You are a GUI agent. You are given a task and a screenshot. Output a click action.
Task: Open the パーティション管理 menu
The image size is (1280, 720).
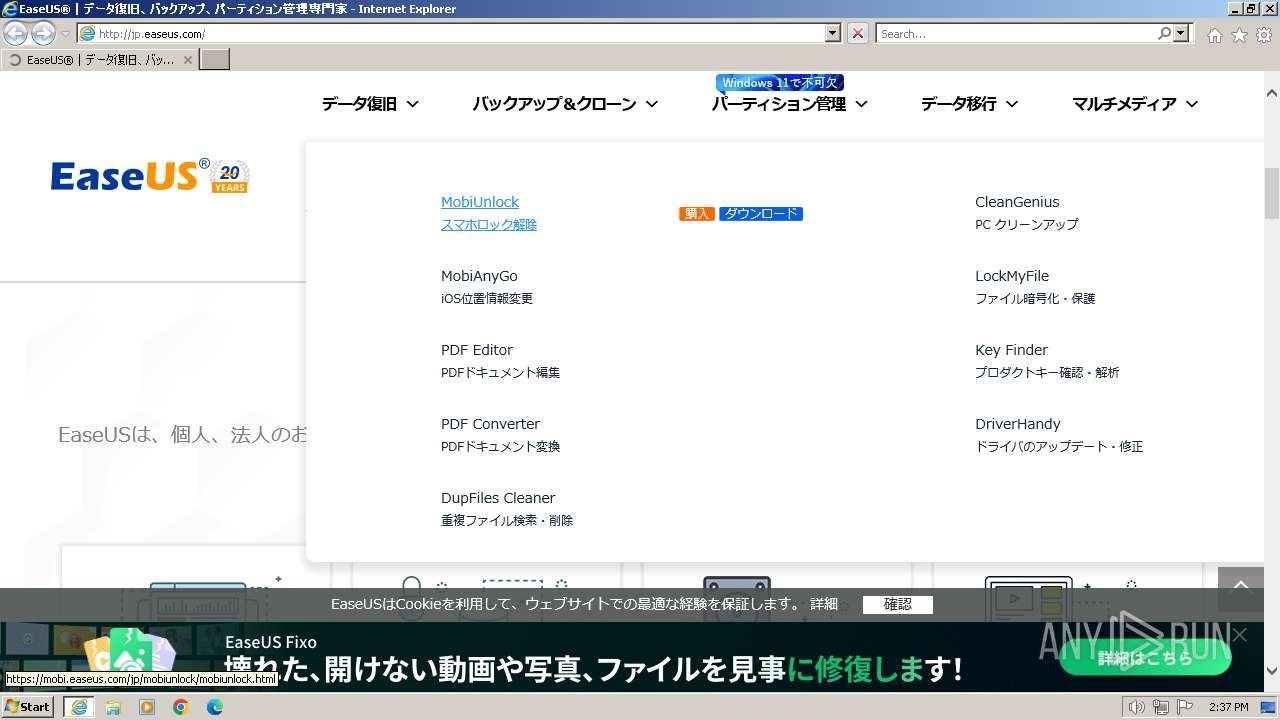click(x=789, y=104)
